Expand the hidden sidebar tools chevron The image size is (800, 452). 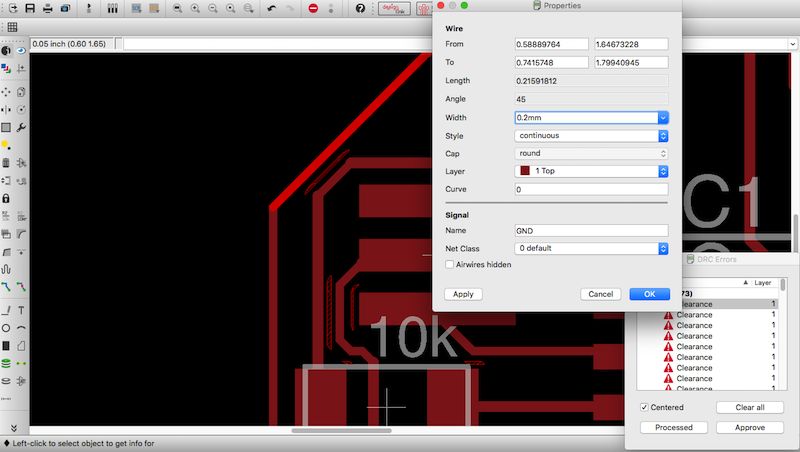14,428
